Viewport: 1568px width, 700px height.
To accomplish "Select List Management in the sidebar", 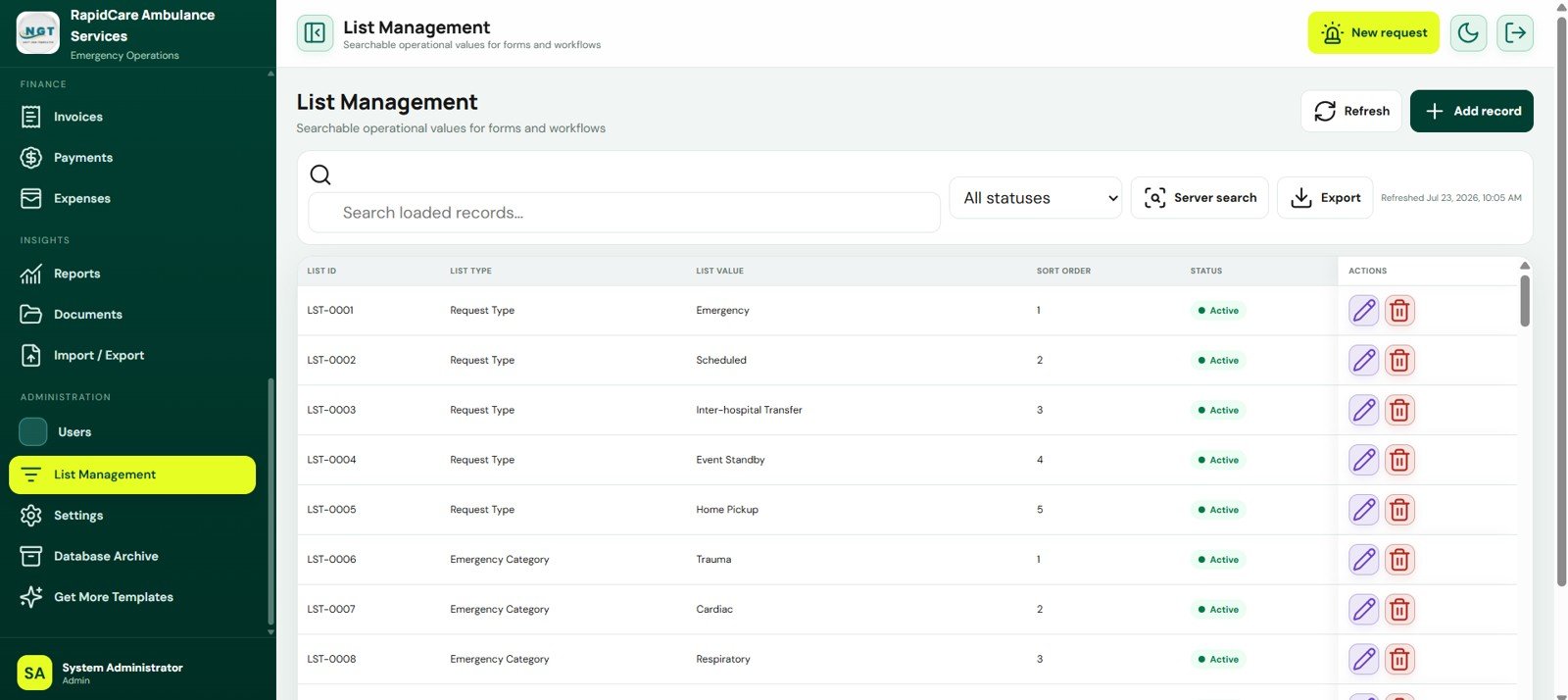I will [132, 475].
